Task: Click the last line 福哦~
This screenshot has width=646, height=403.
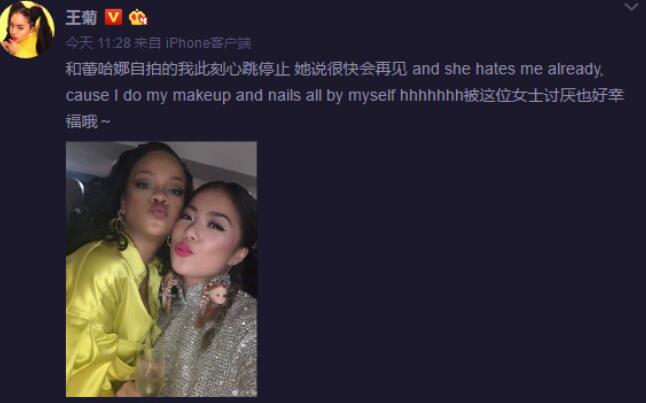Action: [x=88, y=122]
